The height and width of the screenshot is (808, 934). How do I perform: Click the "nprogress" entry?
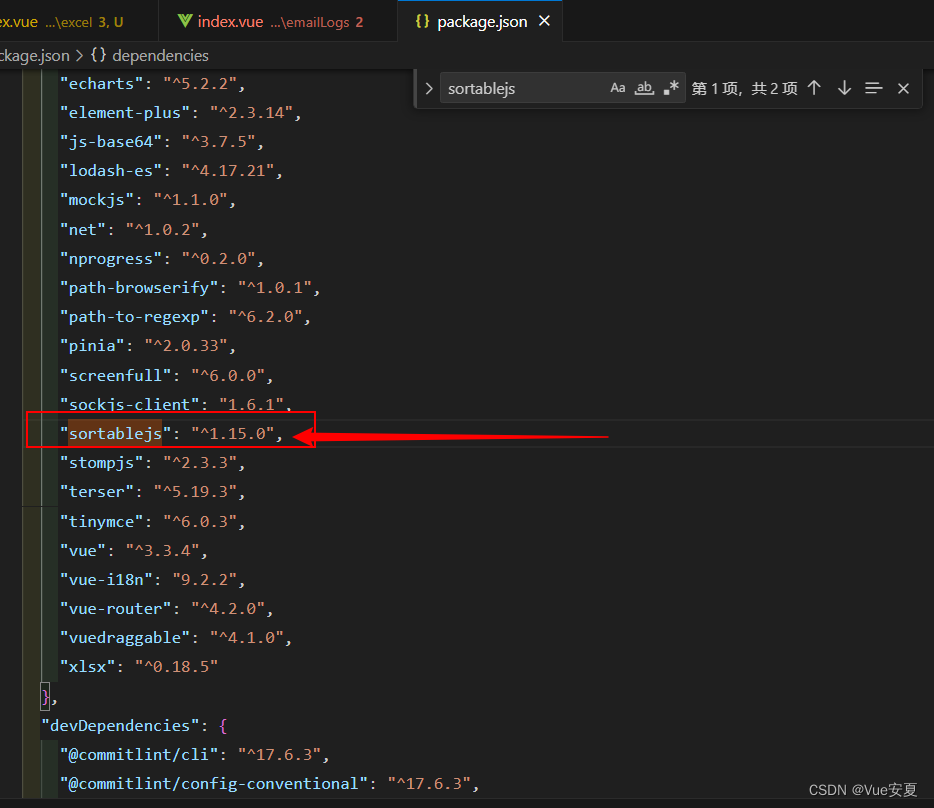coord(161,259)
